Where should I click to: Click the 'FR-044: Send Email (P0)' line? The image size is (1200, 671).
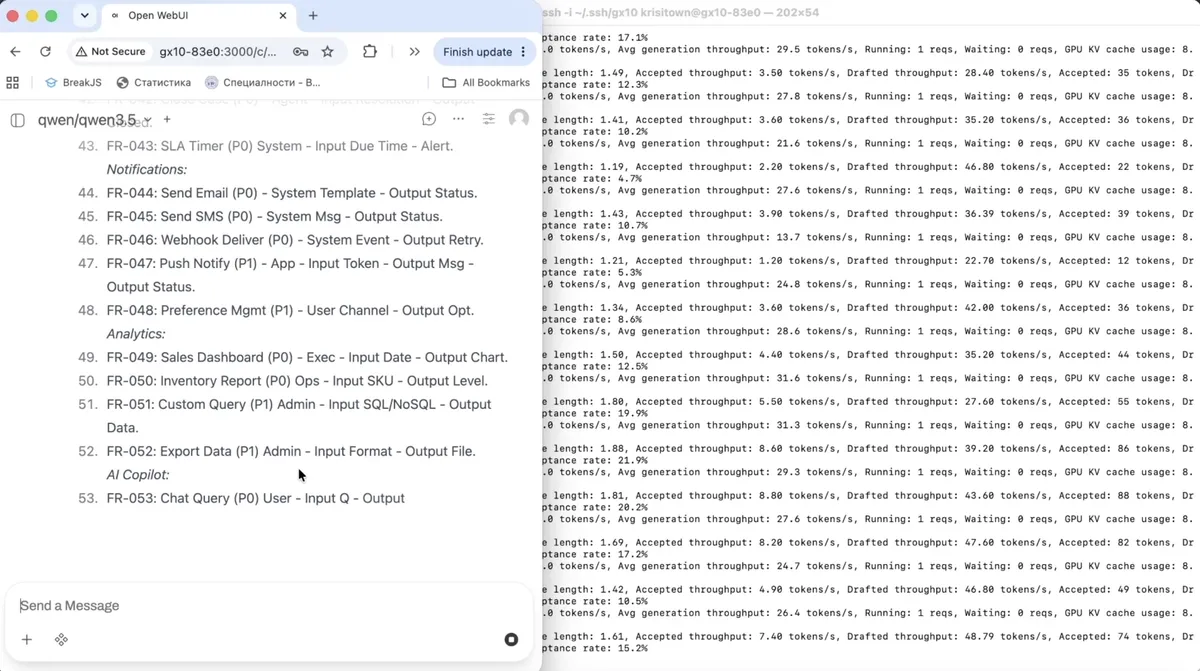[292, 193]
